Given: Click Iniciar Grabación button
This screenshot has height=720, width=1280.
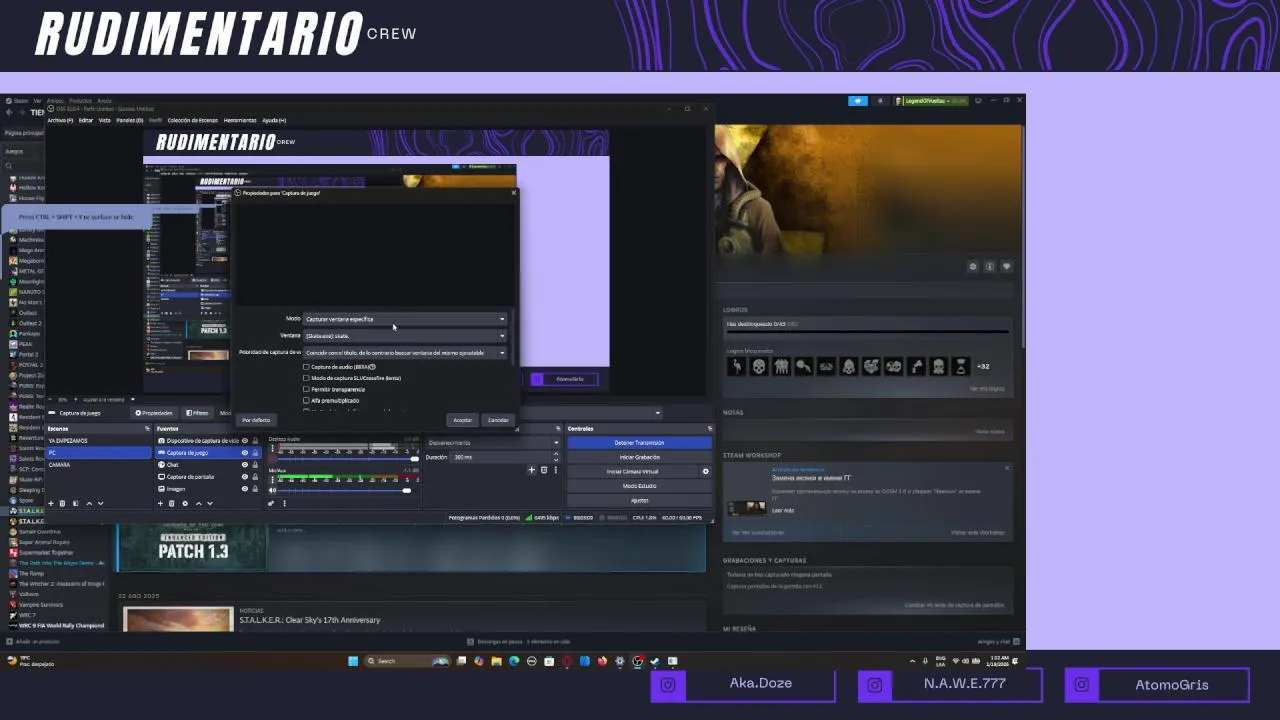Looking at the screenshot, I should pyautogui.click(x=639, y=457).
